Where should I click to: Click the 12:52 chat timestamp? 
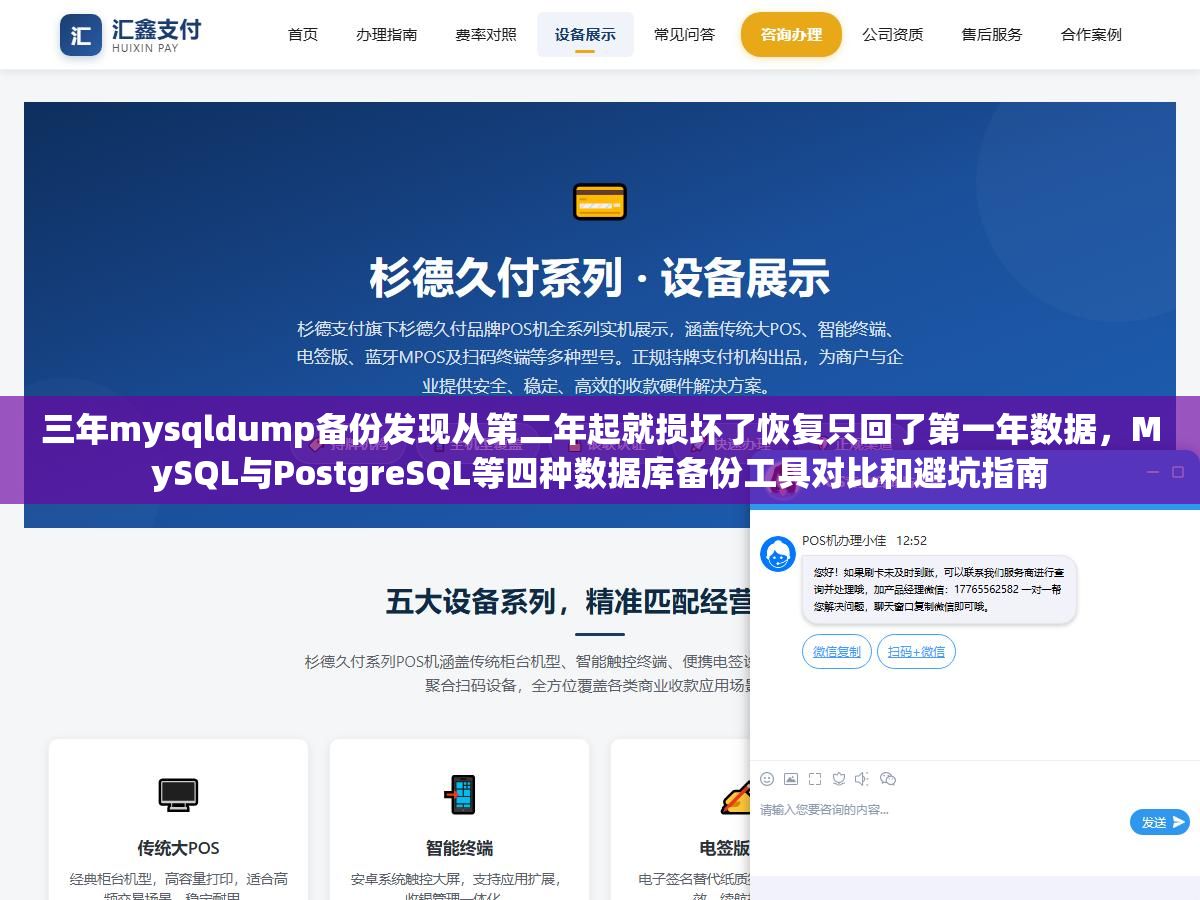pyautogui.click(x=911, y=540)
